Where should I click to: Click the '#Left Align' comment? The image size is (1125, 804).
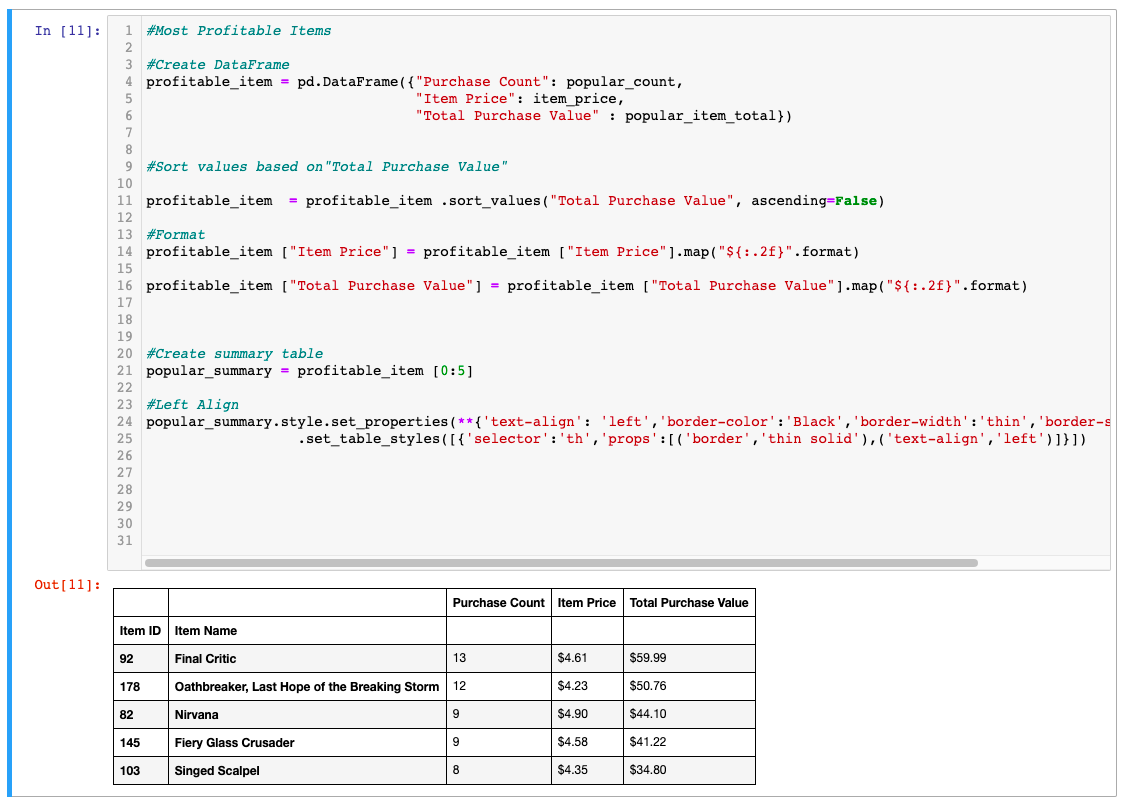[x=192, y=405]
